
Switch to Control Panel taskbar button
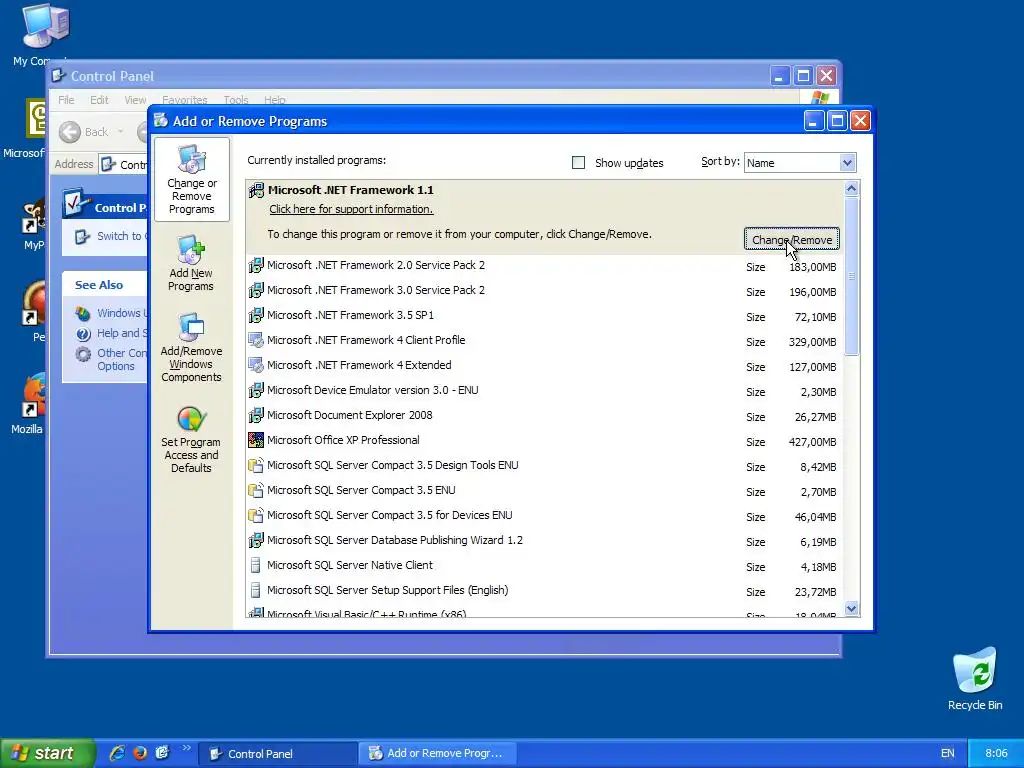pos(278,754)
